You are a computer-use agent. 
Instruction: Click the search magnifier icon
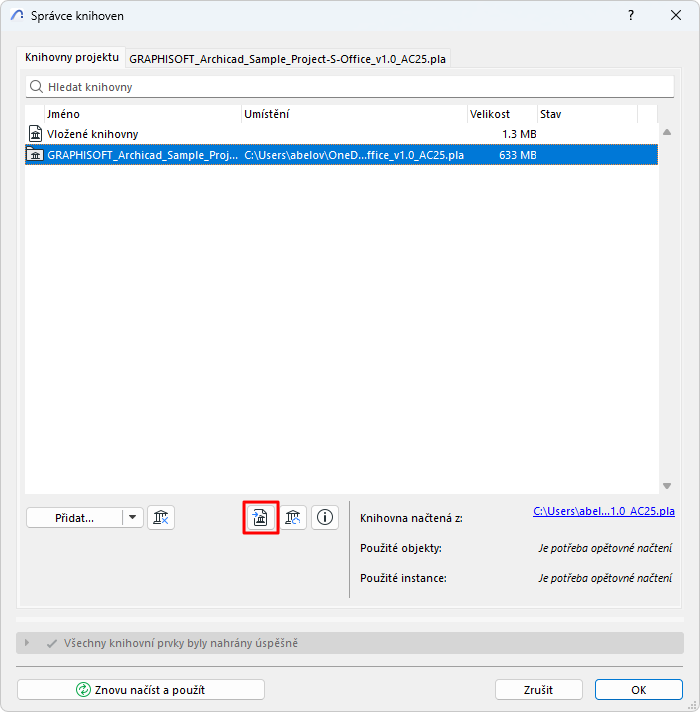point(36,87)
